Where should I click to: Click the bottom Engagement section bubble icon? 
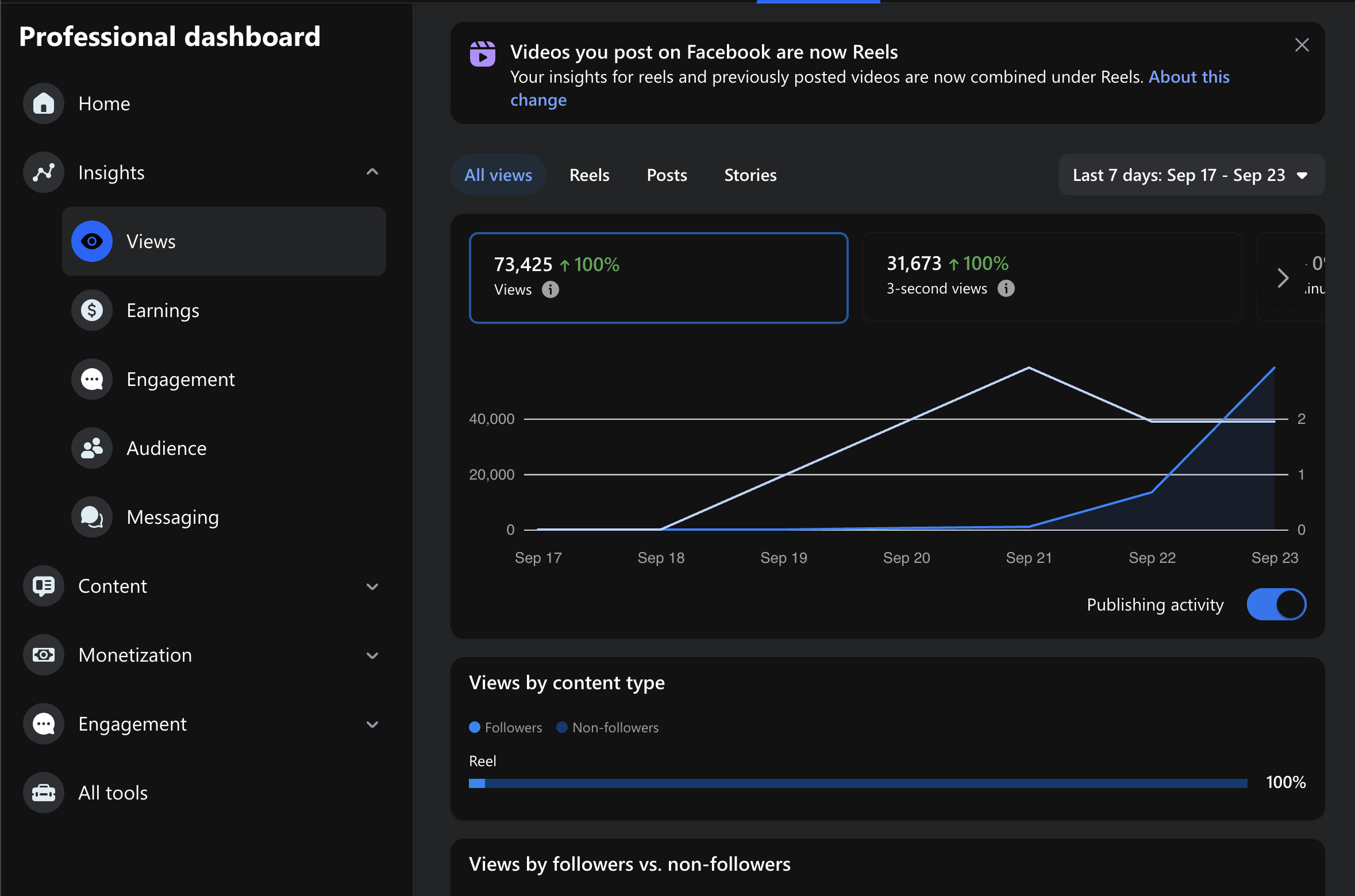[x=44, y=724]
